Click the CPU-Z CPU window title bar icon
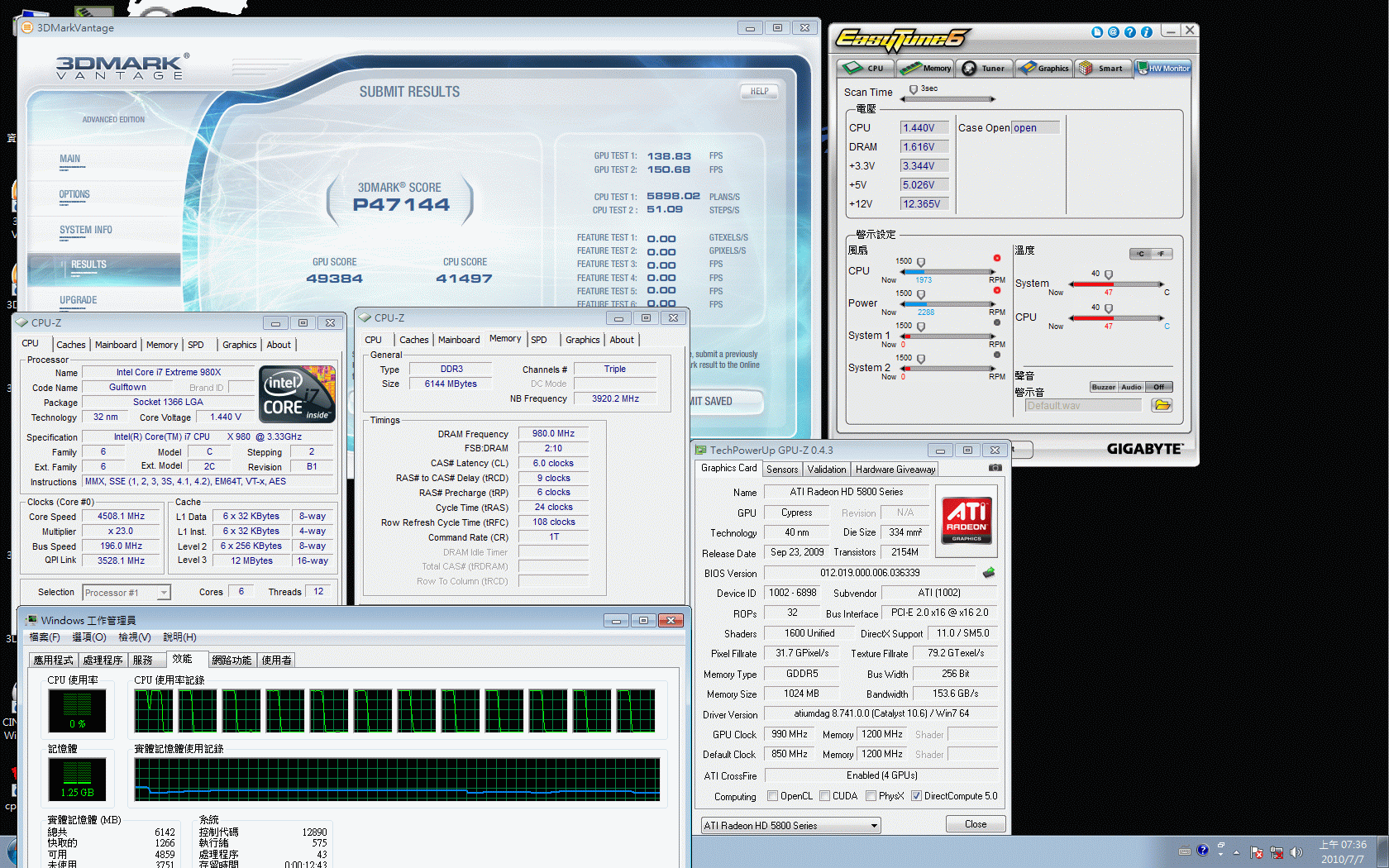The height and width of the screenshot is (868, 1389). point(22,322)
